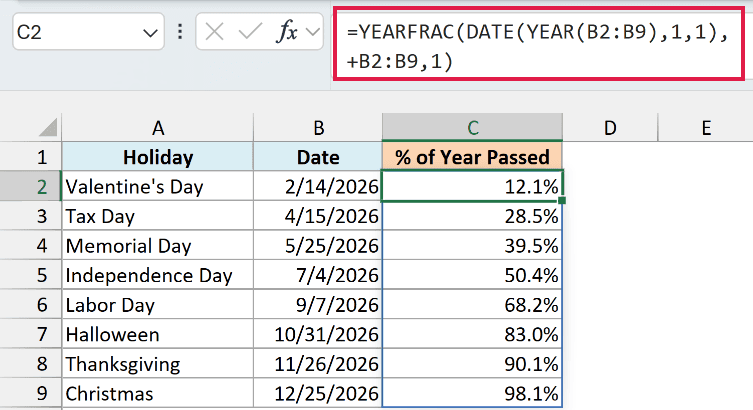This screenshot has width=753, height=410.
Task: Click the date 10/31/2026
Action: [x=318, y=334]
